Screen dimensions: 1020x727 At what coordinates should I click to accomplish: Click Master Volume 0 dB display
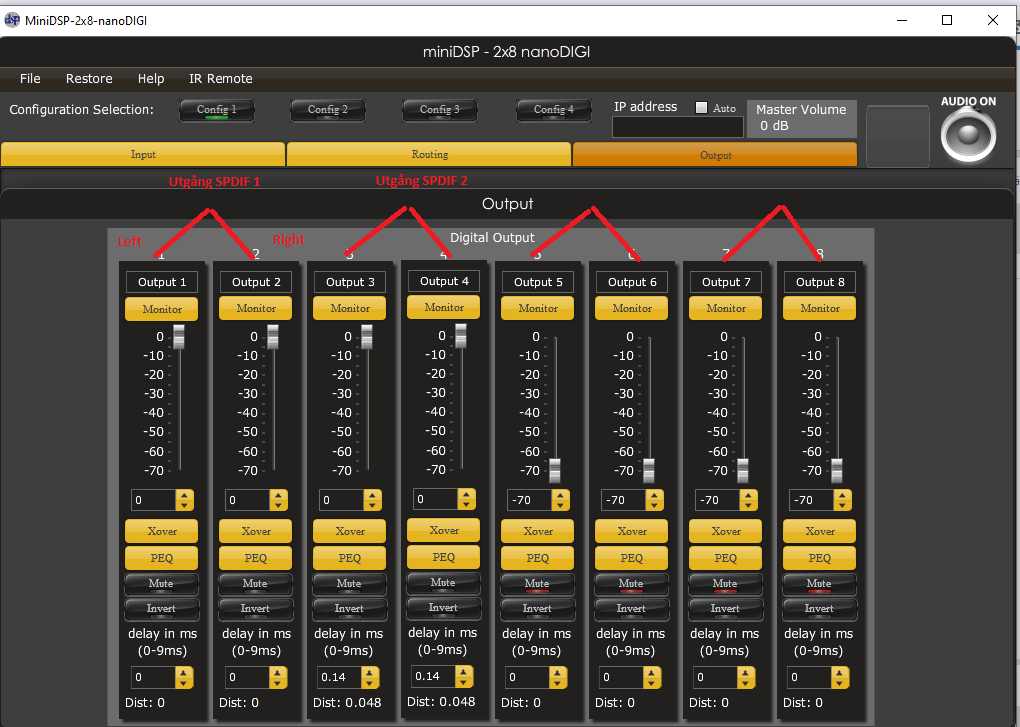(x=801, y=118)
